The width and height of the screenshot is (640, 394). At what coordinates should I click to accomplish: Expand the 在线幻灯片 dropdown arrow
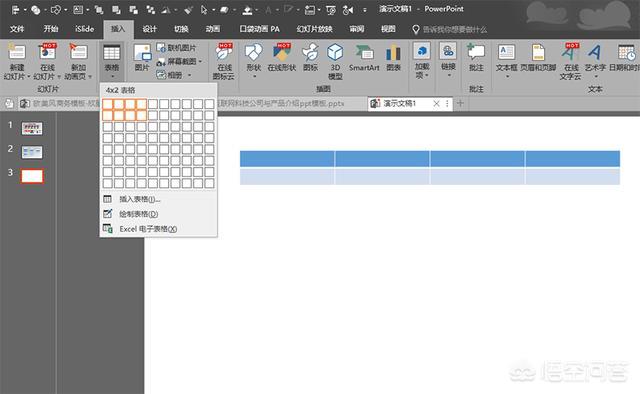point(59,77)
